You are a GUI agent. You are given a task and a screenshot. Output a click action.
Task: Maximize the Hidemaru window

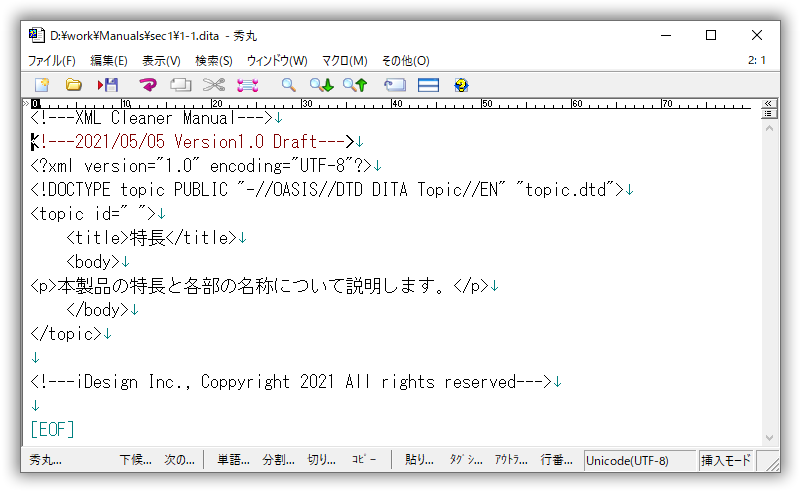point(711,35)
